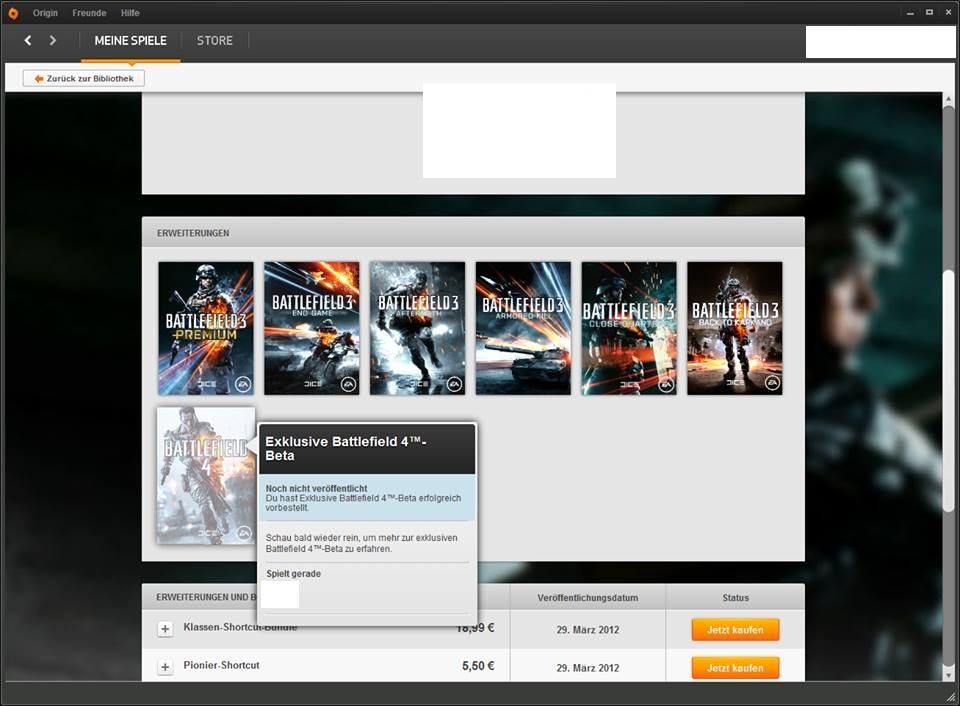Click the Status column header
The image size is (960, 706).
pos(735,598)
